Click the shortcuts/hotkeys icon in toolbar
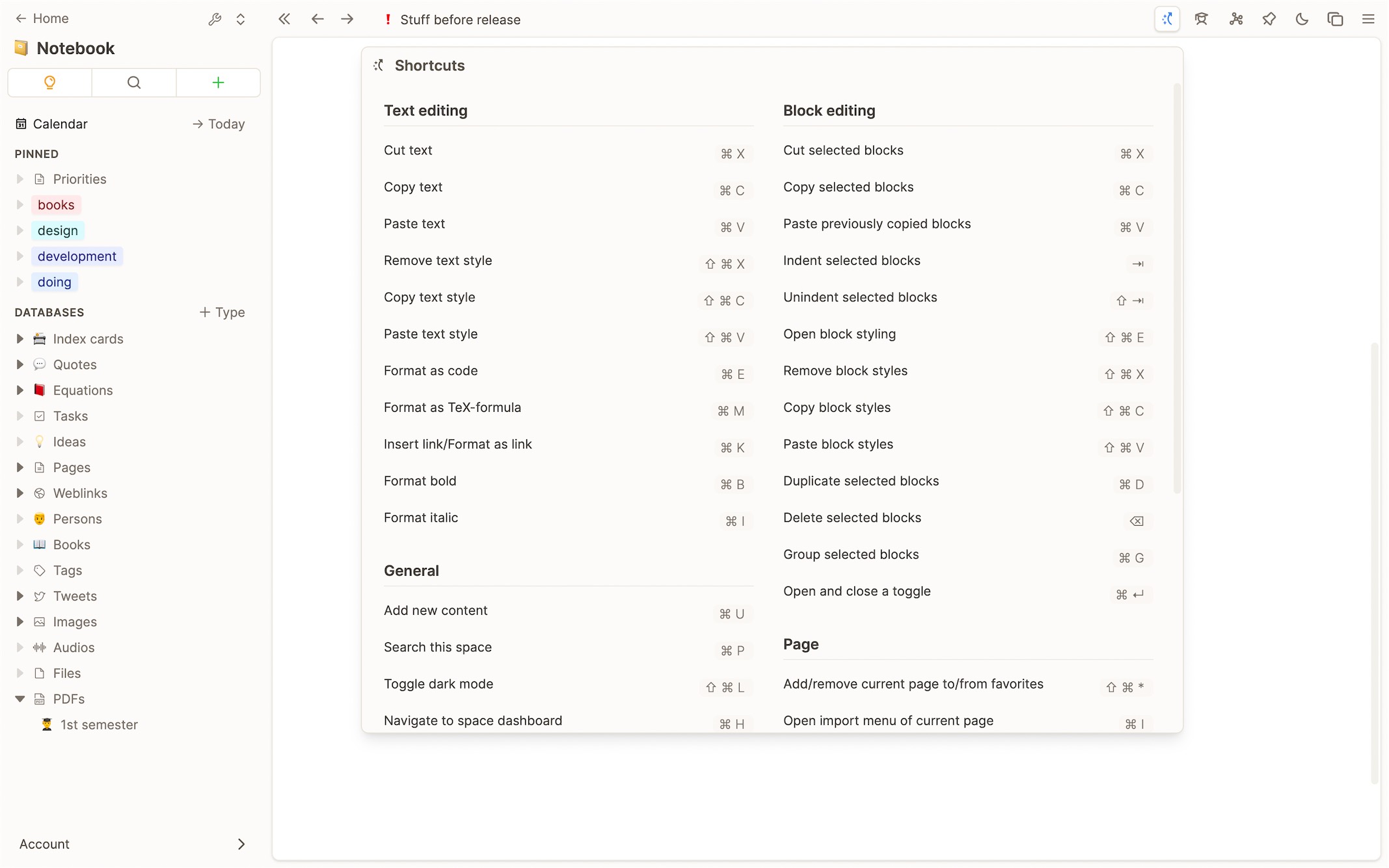The image size is (1389, 868). click(1166, 19)
